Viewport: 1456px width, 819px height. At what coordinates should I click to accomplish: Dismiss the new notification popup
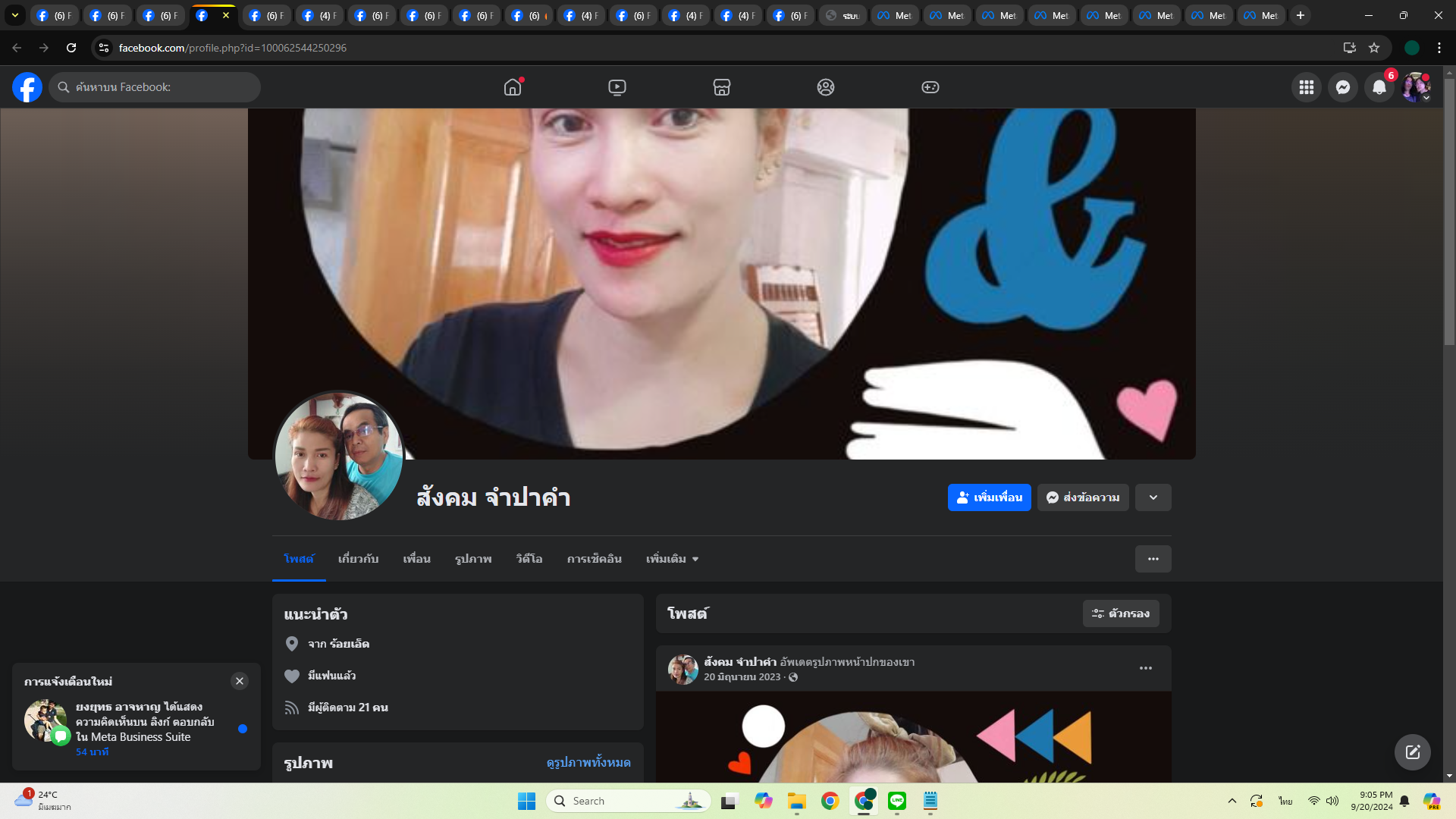point(240,681)
